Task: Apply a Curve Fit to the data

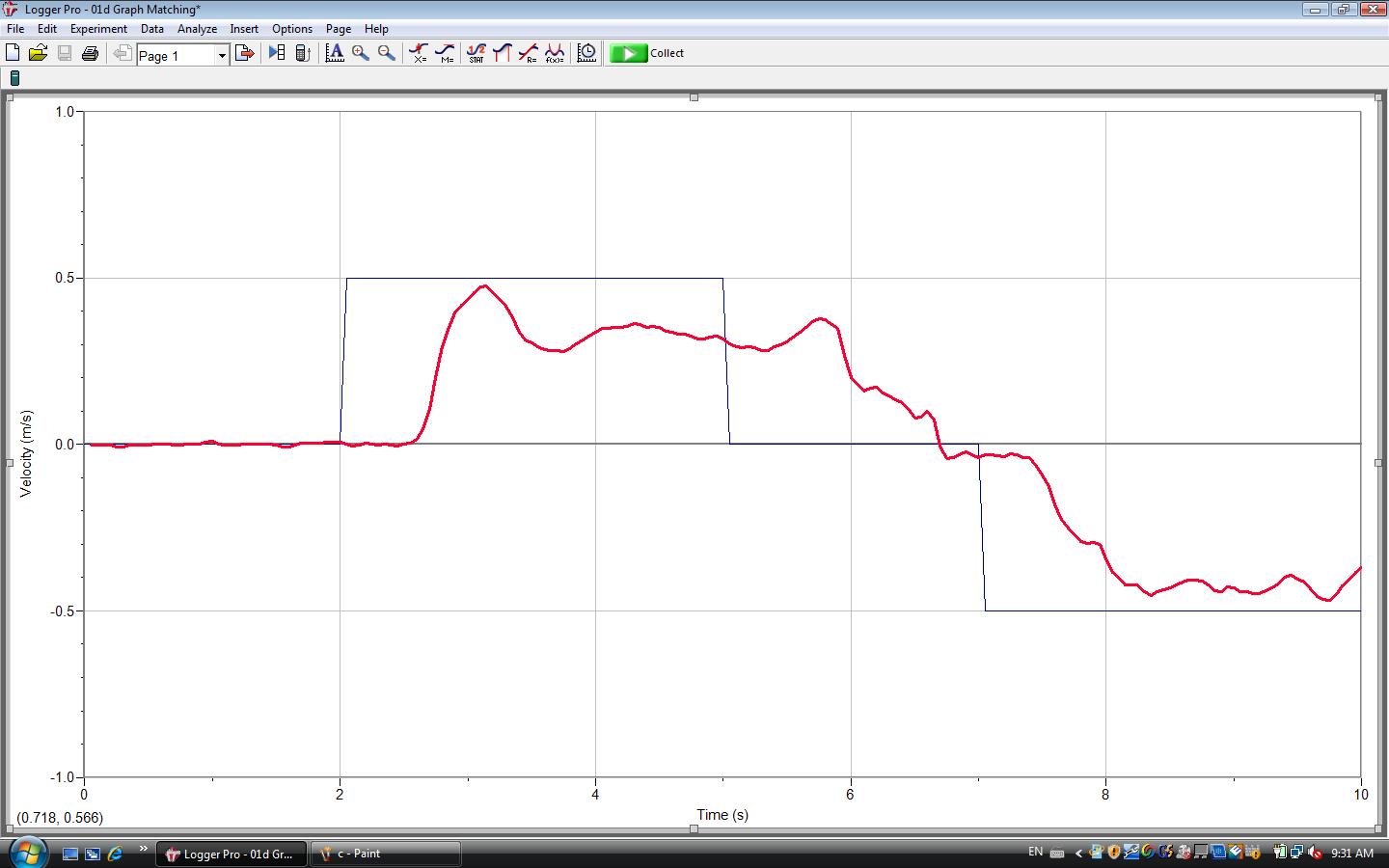Action: pos(555,52)
